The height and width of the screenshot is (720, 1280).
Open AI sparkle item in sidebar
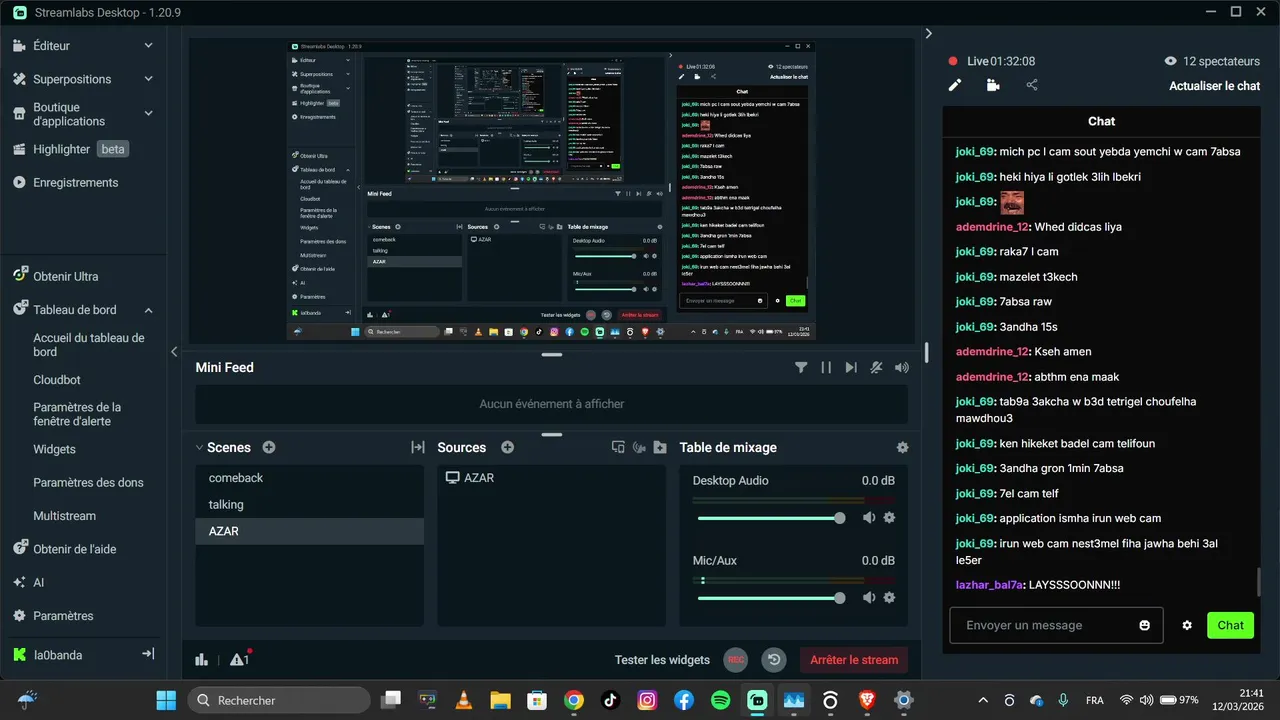point(28,582)
